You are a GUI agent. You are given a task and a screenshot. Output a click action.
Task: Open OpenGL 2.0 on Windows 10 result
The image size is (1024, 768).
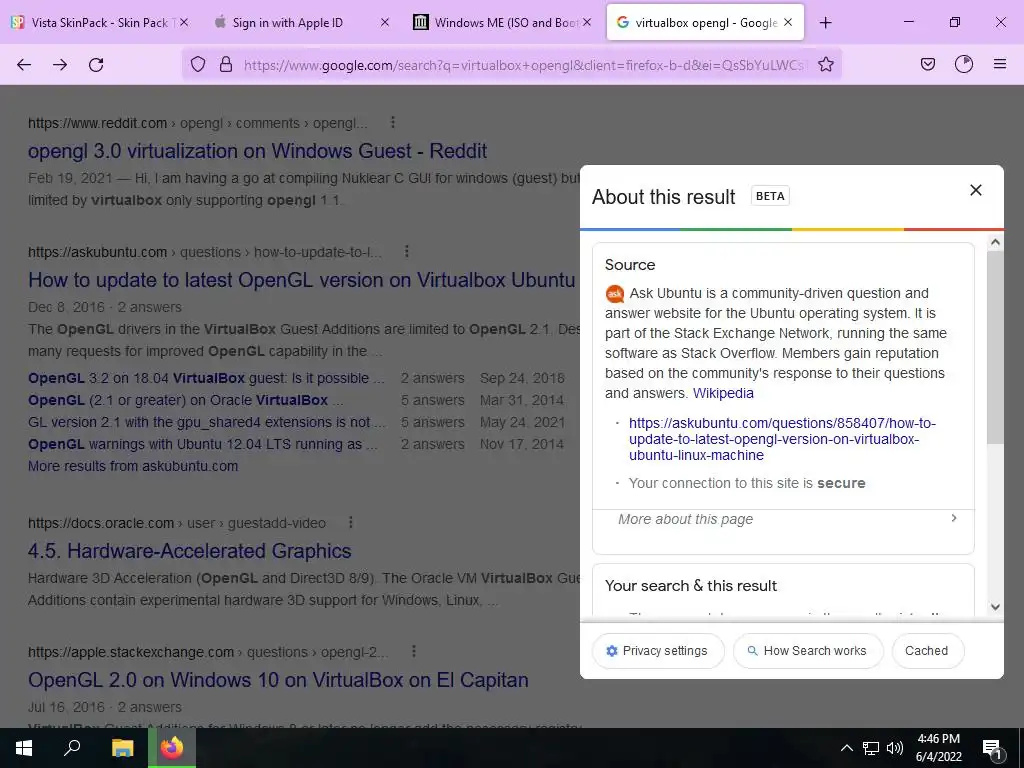click(278, 680)
